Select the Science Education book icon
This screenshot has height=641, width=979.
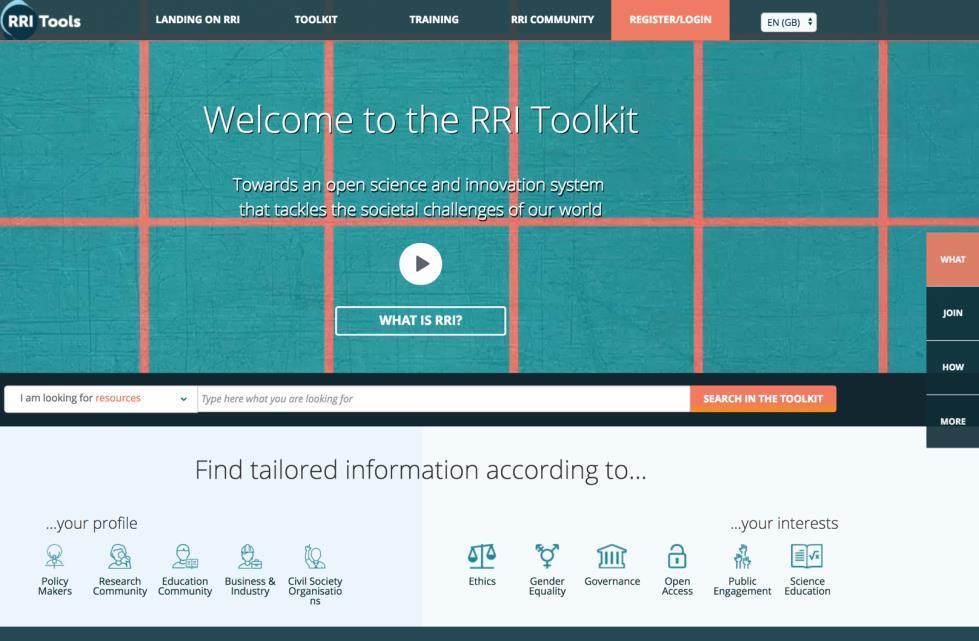pyautogui.click(x=807, y=556)
